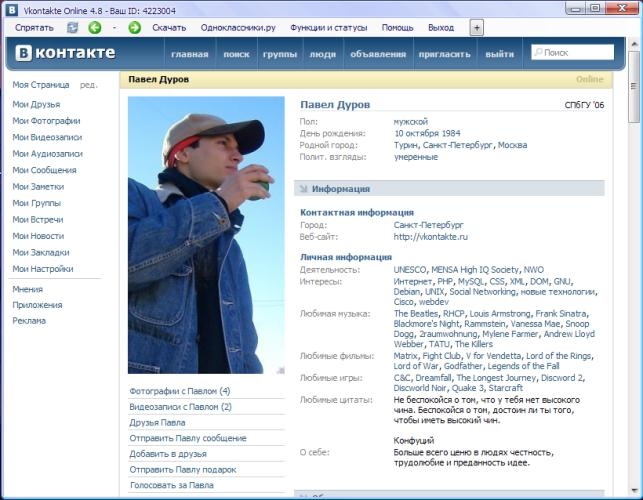
Task: Click the MENSA High IQ Society link
Action: [475, 270]
